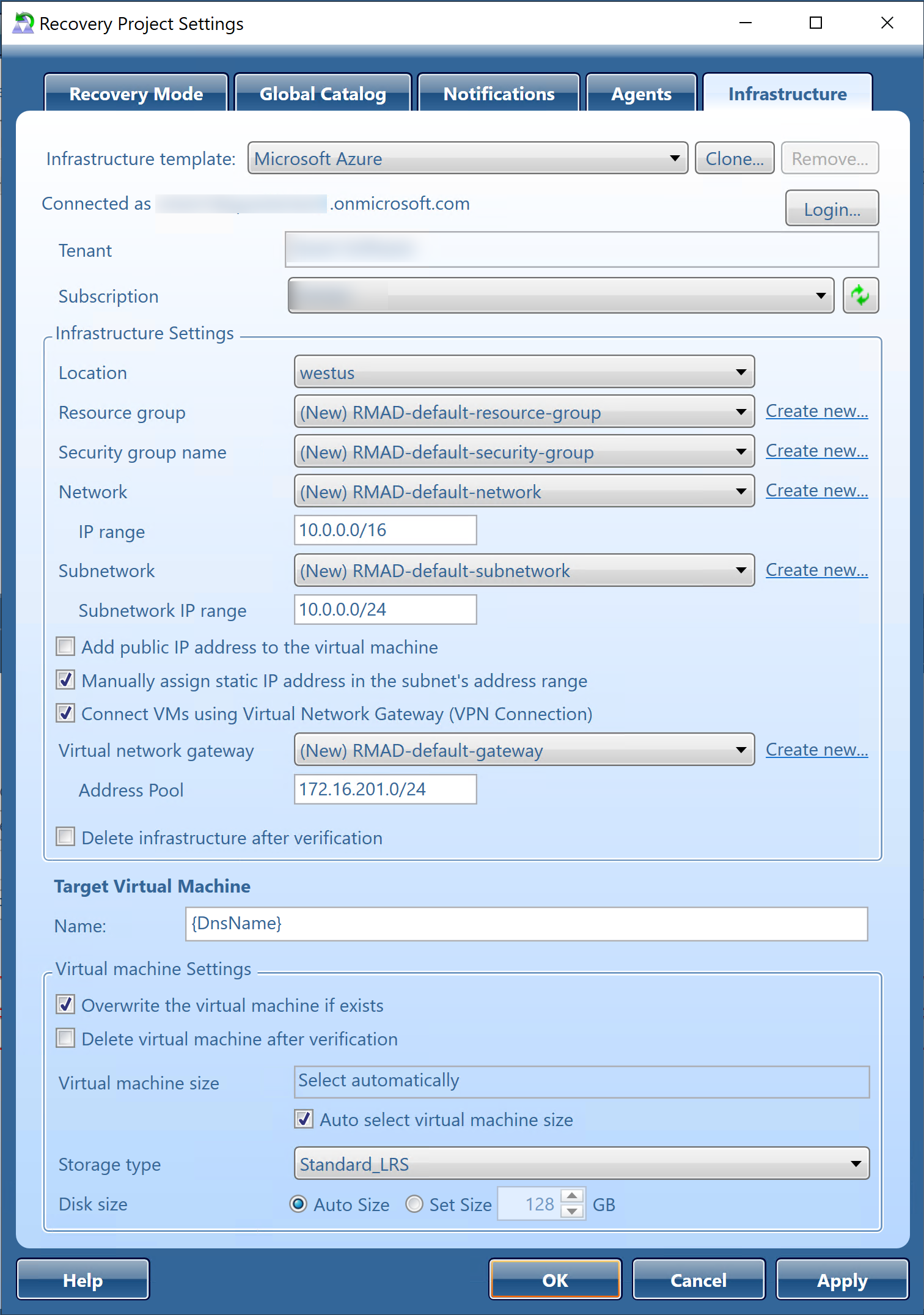Screen dimensions: 924x1315
Task: Go to the Notifications tab
Action: click(x=499, y=94)
